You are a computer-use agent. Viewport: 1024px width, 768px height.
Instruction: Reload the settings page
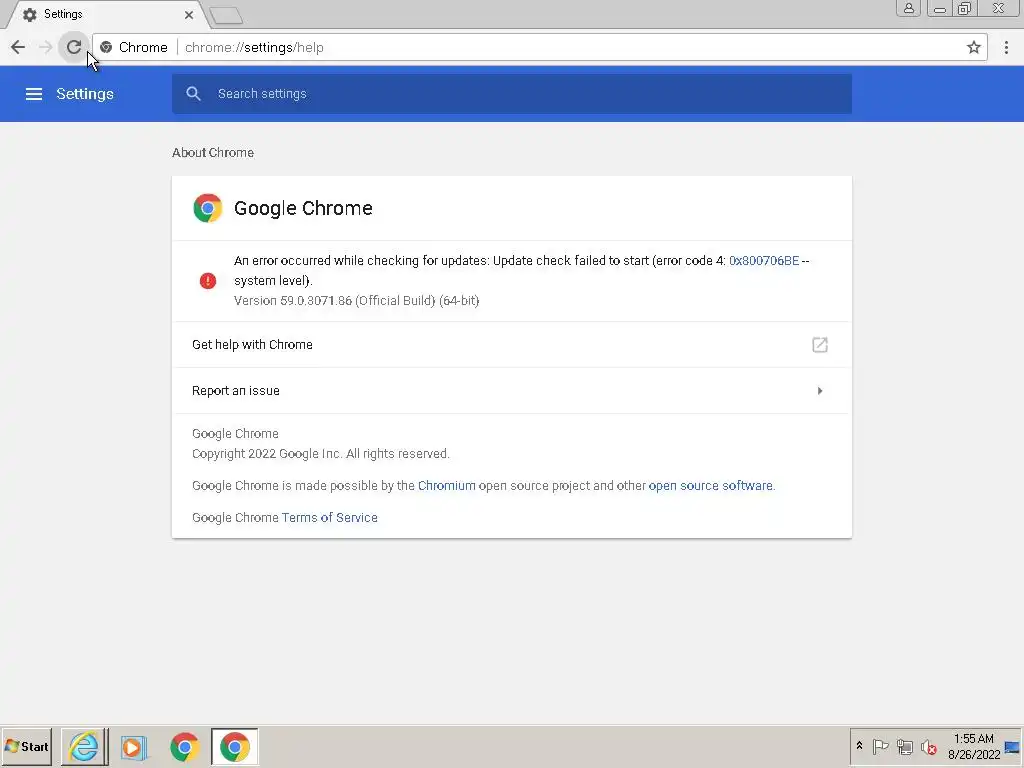coord(74,47)
